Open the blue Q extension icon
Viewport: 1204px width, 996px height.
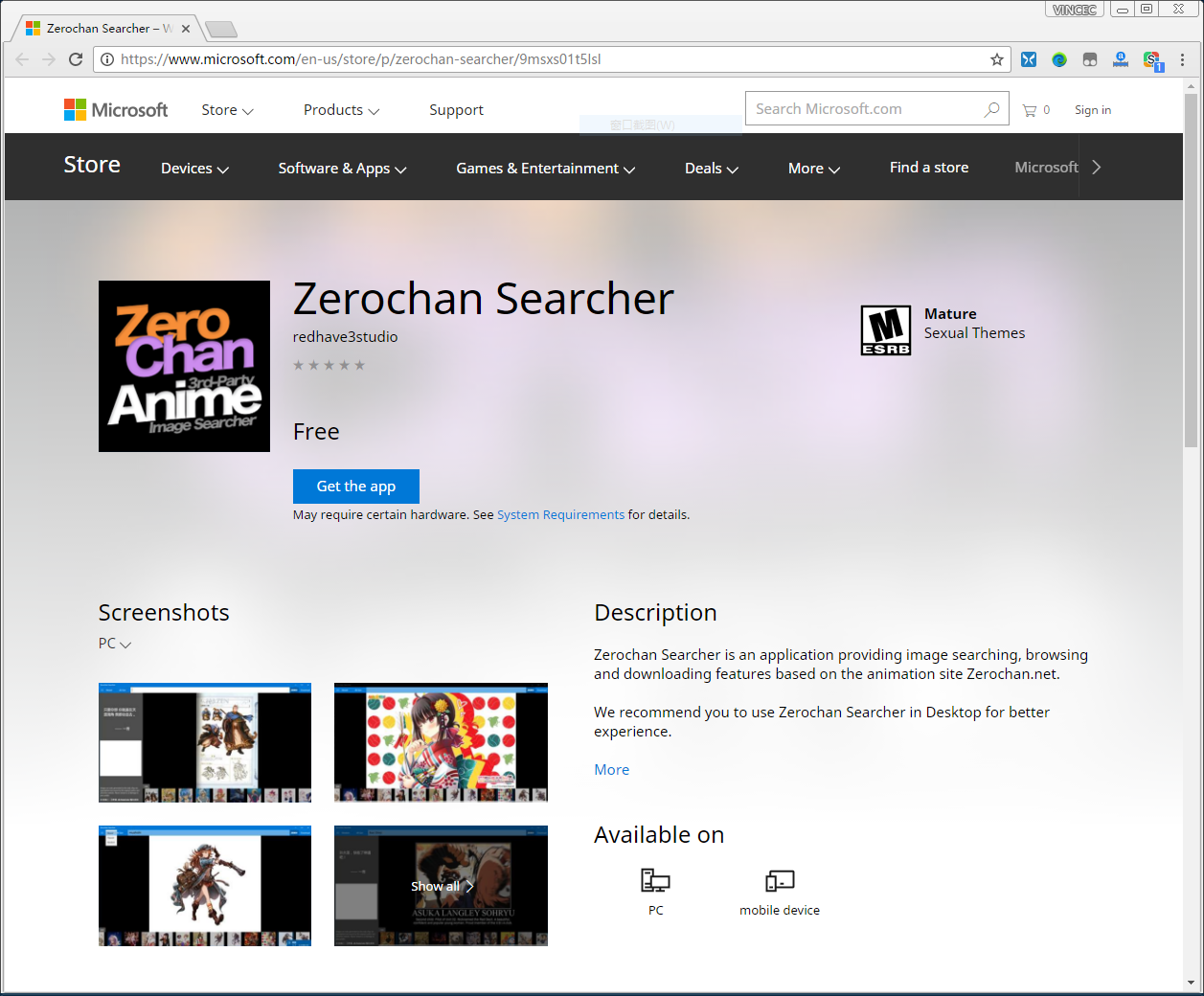click(1121, 59)
